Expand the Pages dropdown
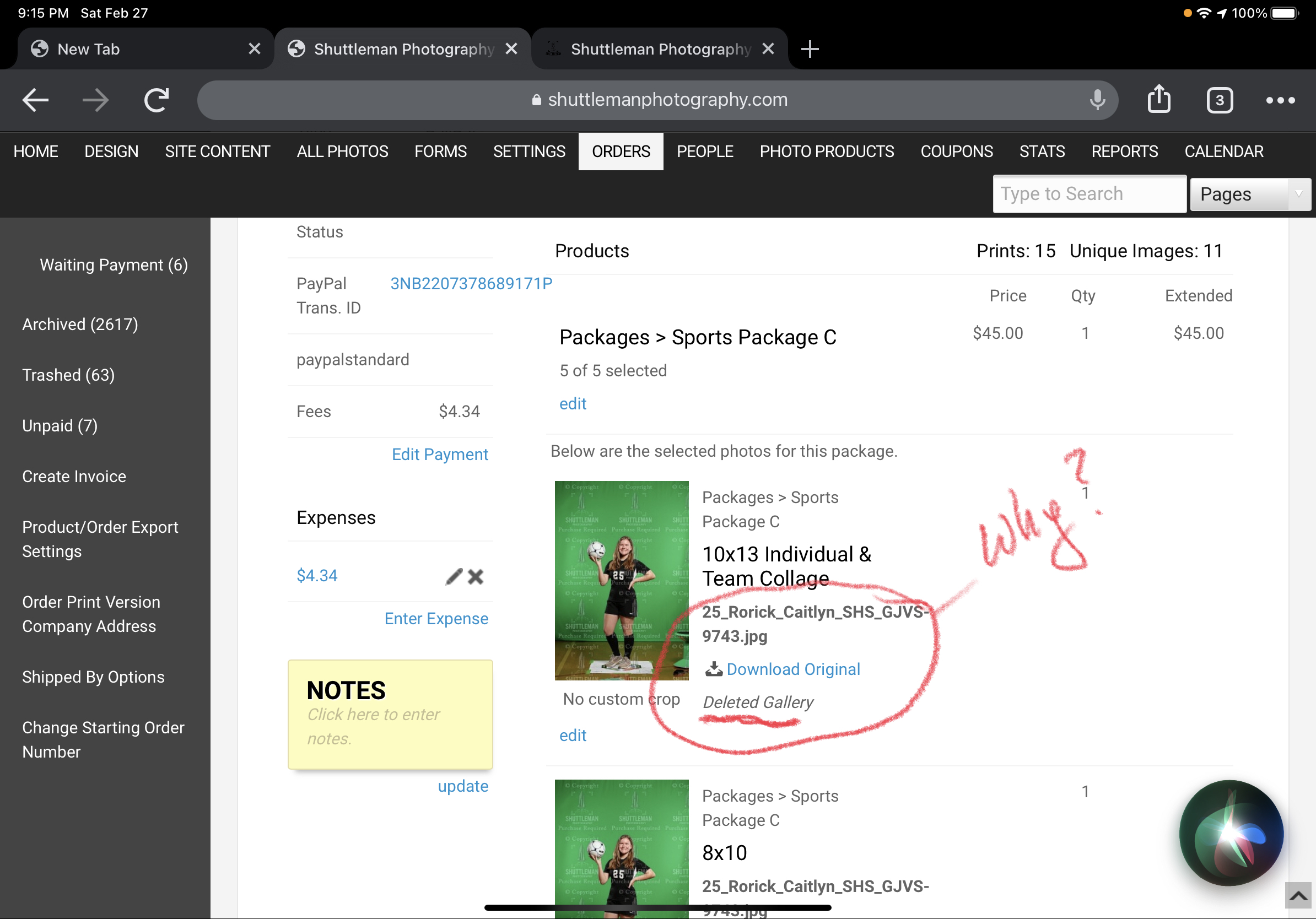 pyautogui.click(x=1250, y=194)
